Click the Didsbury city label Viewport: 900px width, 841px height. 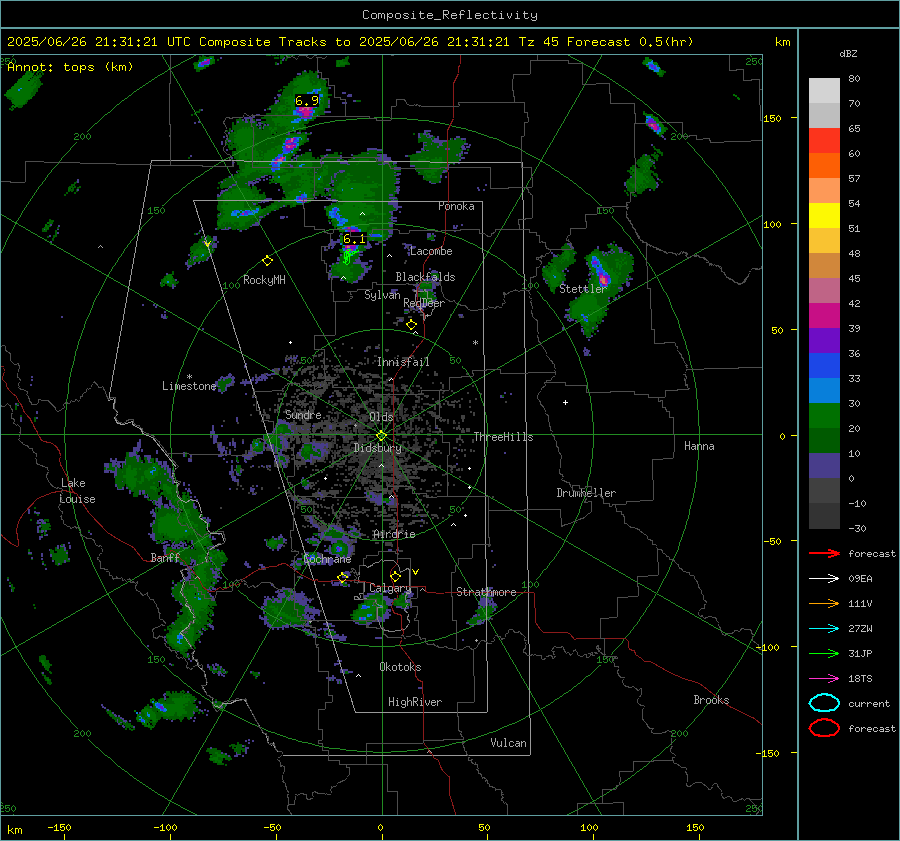(377, 448)
